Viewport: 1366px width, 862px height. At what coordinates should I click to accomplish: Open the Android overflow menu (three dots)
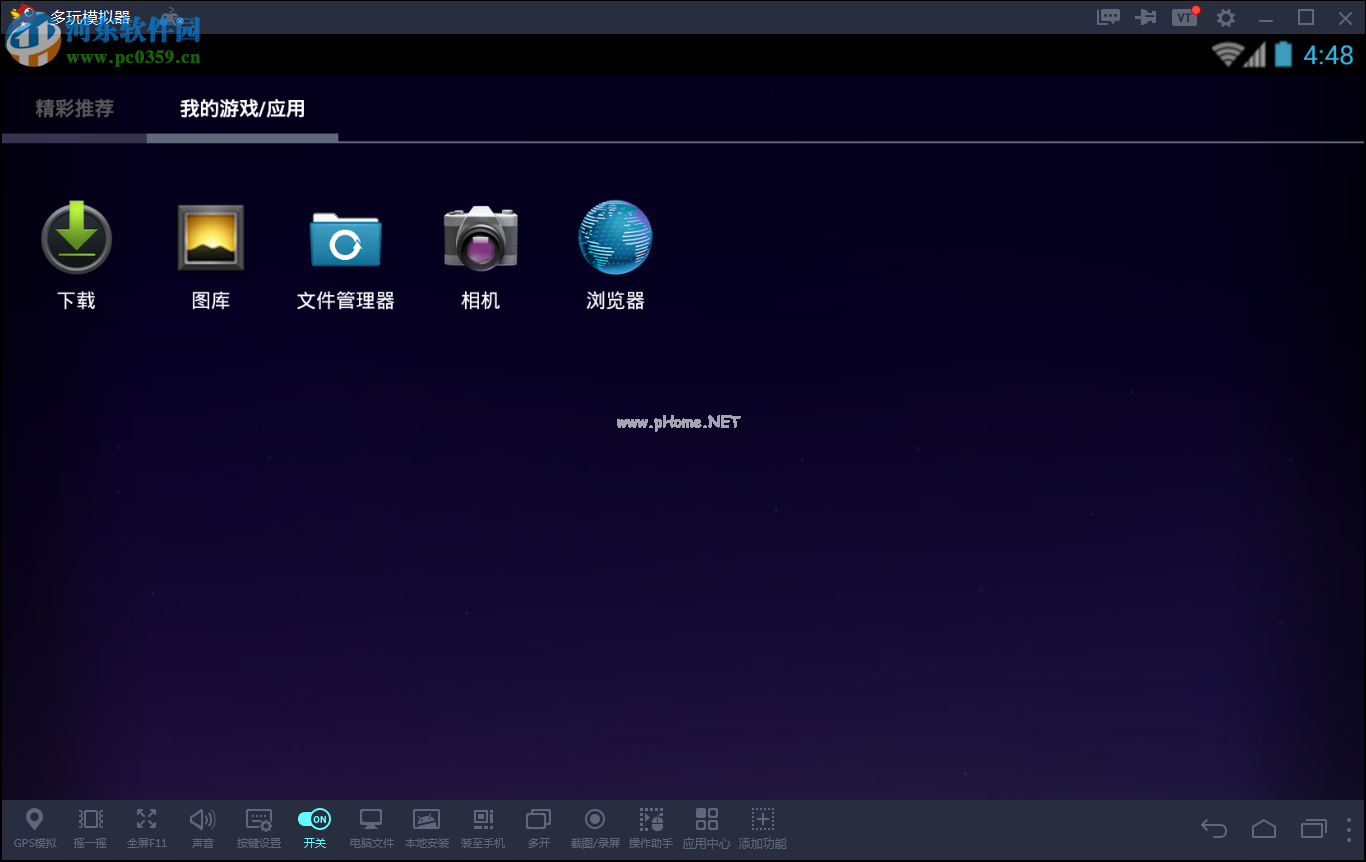pos(1348,829)
